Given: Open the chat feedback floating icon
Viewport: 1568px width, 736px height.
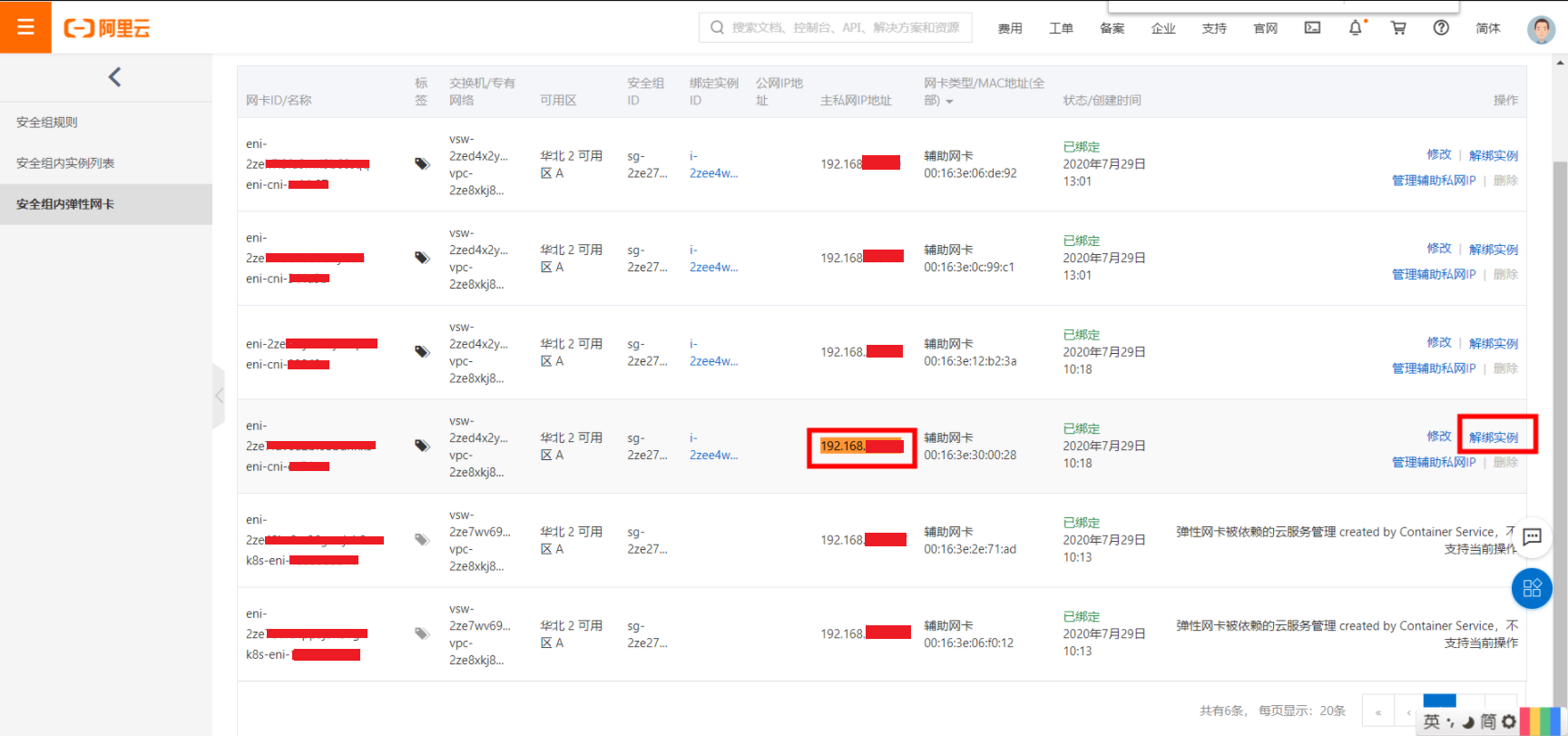Looking at the screenshot, I should (x=1532, y=536).
